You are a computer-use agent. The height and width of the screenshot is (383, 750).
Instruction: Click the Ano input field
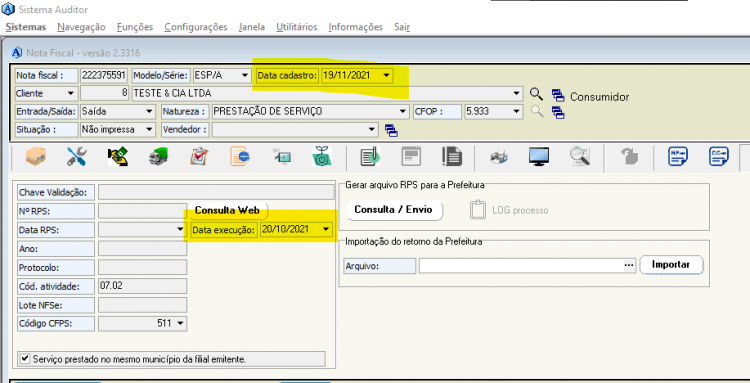(x=143, y=249)
